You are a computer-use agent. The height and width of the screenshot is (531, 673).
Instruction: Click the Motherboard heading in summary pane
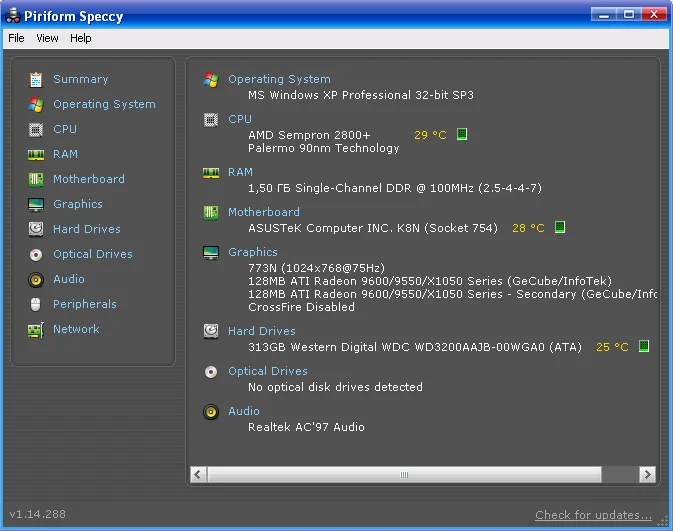tap(264, 212)
